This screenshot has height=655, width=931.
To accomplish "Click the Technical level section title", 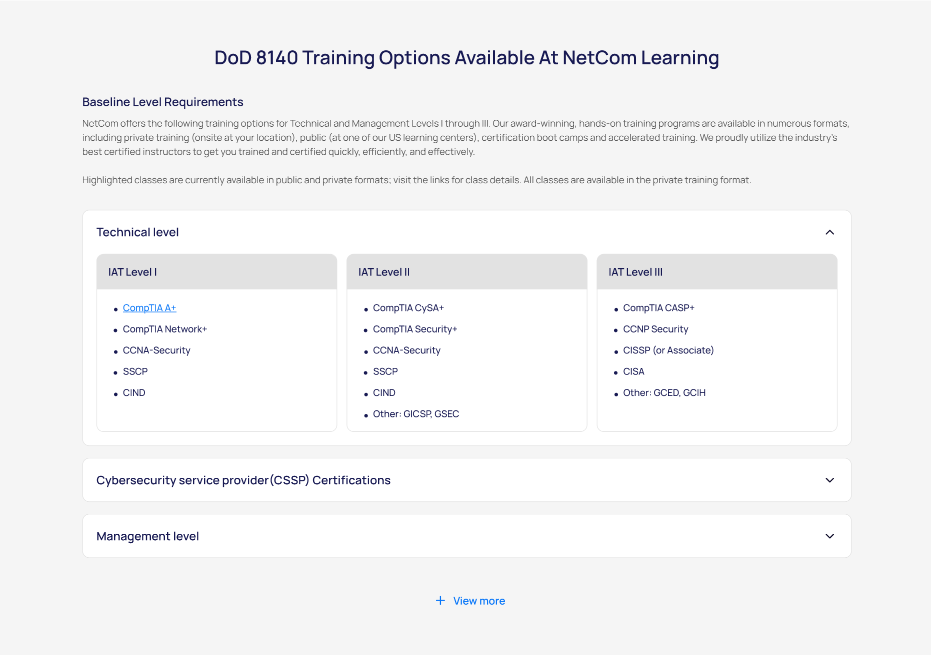I will pos(138,232).
